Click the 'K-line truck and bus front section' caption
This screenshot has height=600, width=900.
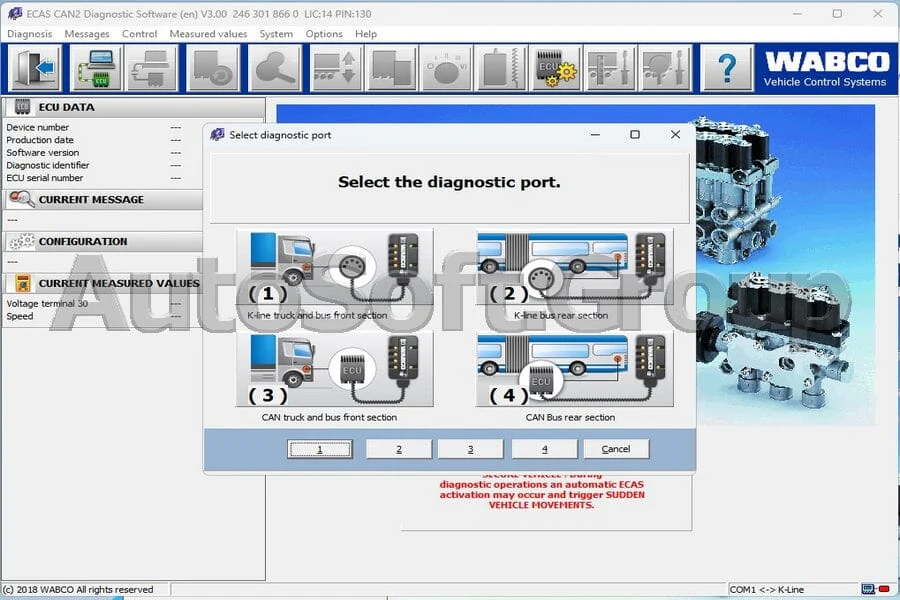coord(317,315)
